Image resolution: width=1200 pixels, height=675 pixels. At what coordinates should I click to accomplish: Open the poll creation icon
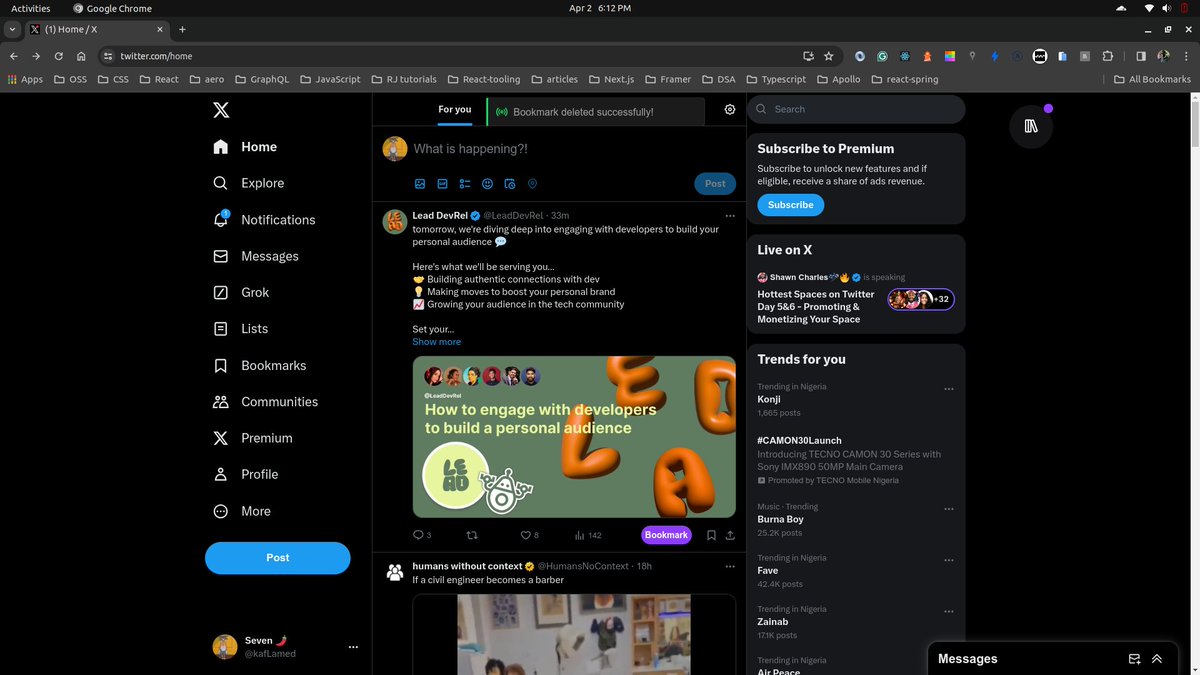pyautogui.click(x=464, y=184)
